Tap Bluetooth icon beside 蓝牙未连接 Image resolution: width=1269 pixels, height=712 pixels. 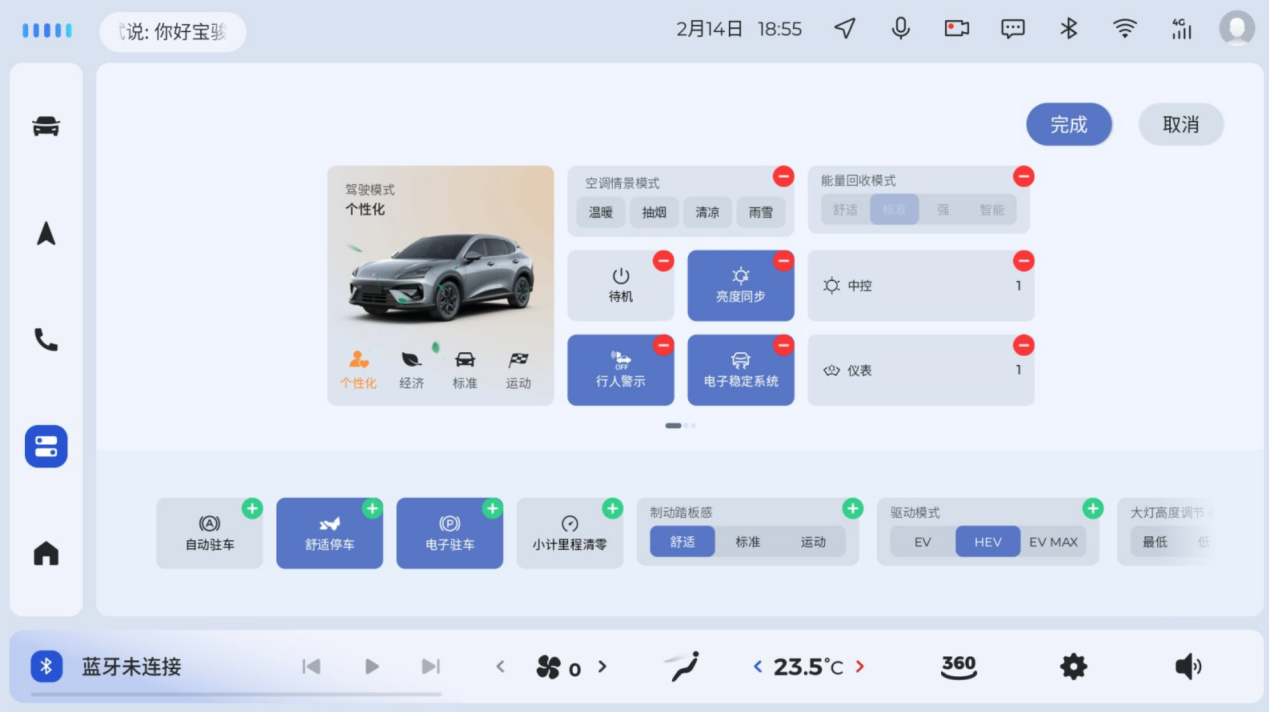pyautogui.click(x=47, y=667)
